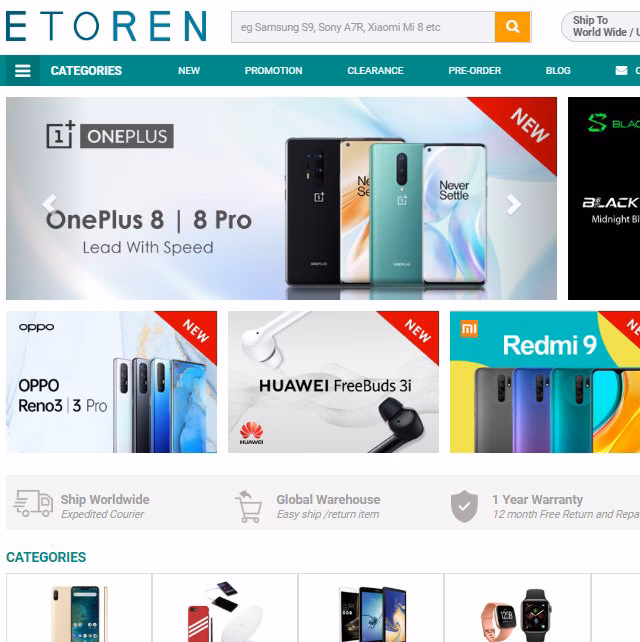This screenshot has width=640, height=642.
Task: Open the Ship To World Wide selector
Action: [600, 27]
